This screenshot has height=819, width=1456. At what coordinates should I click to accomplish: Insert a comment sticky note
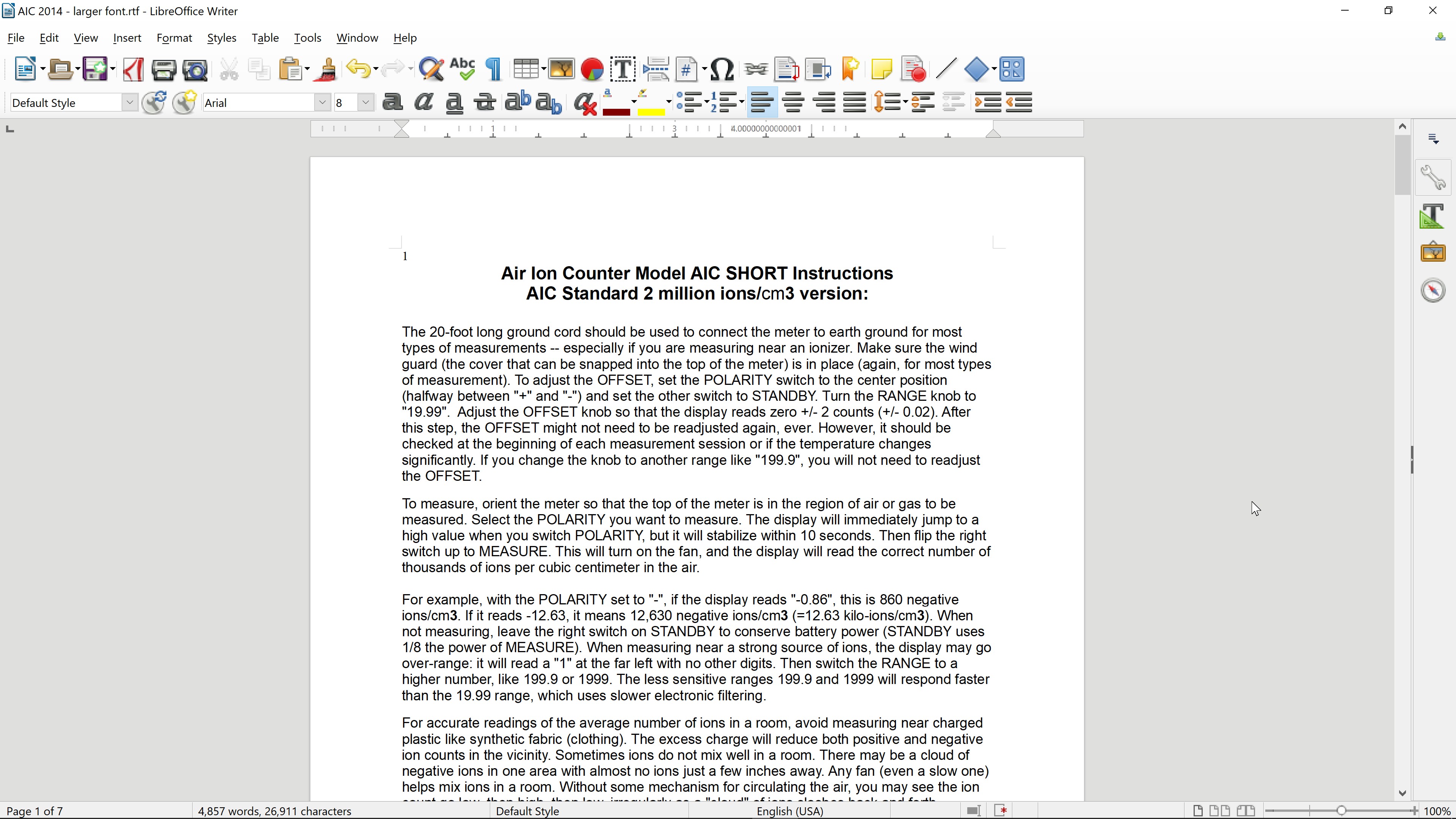882,69
